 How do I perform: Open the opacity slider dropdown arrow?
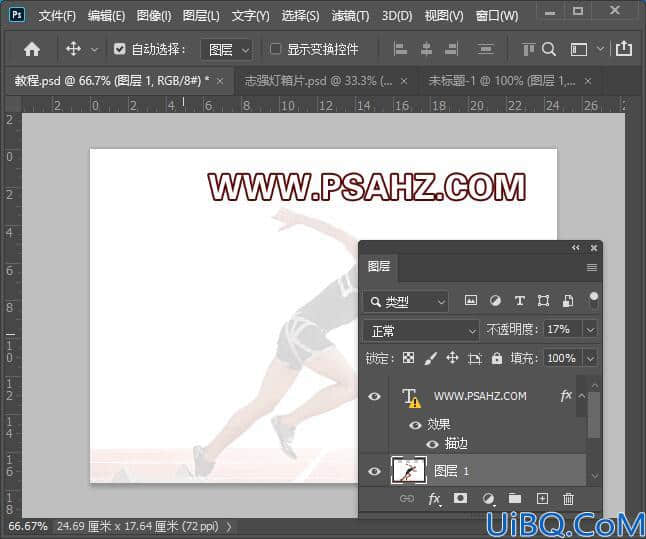[x=590, y=330]
